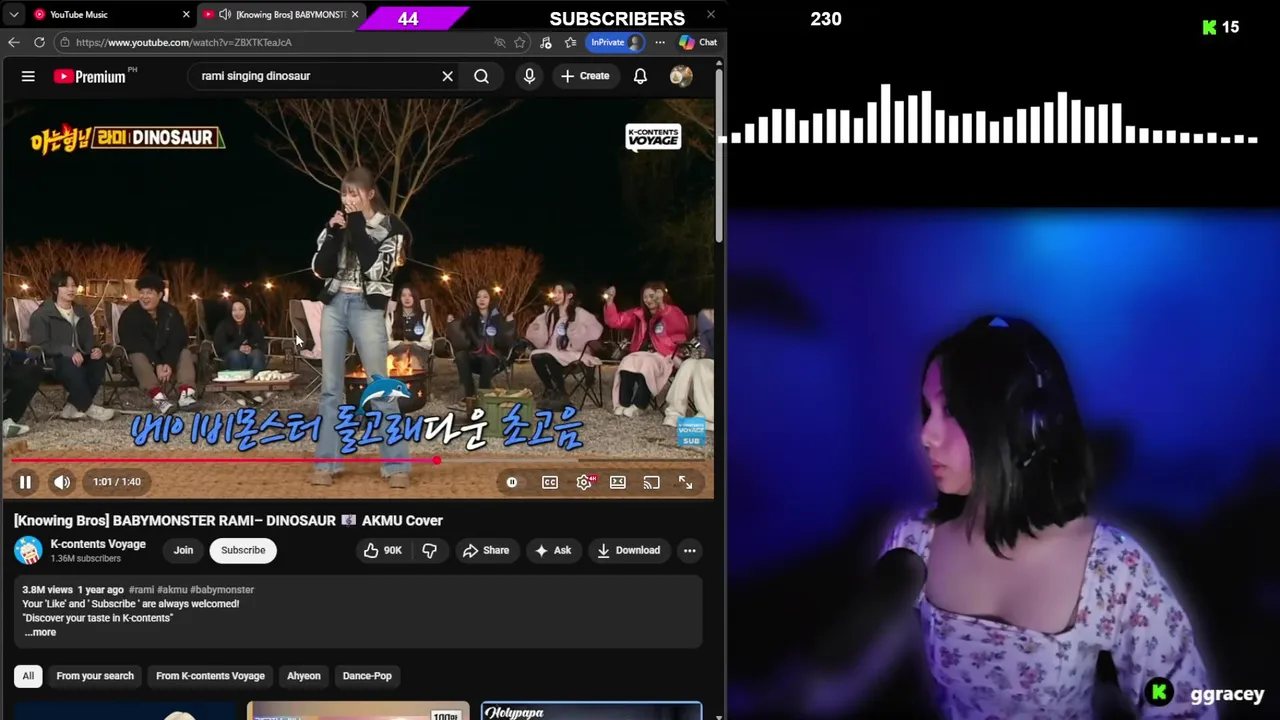Open the K-contents Voyage channel name link
The height and width of the screenshot is (720, 1280).
98,544
